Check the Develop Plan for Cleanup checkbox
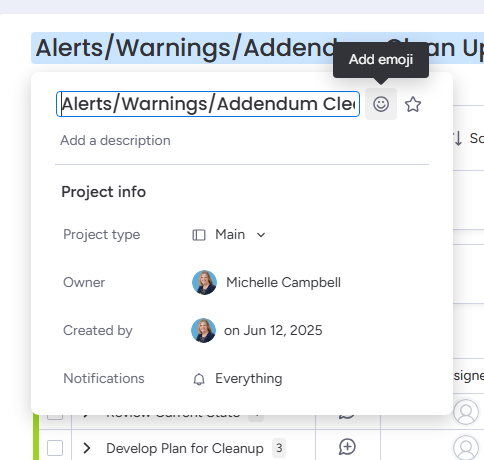Image resolution: width=484 pixels, height=460 pixels. pos(55,448)
